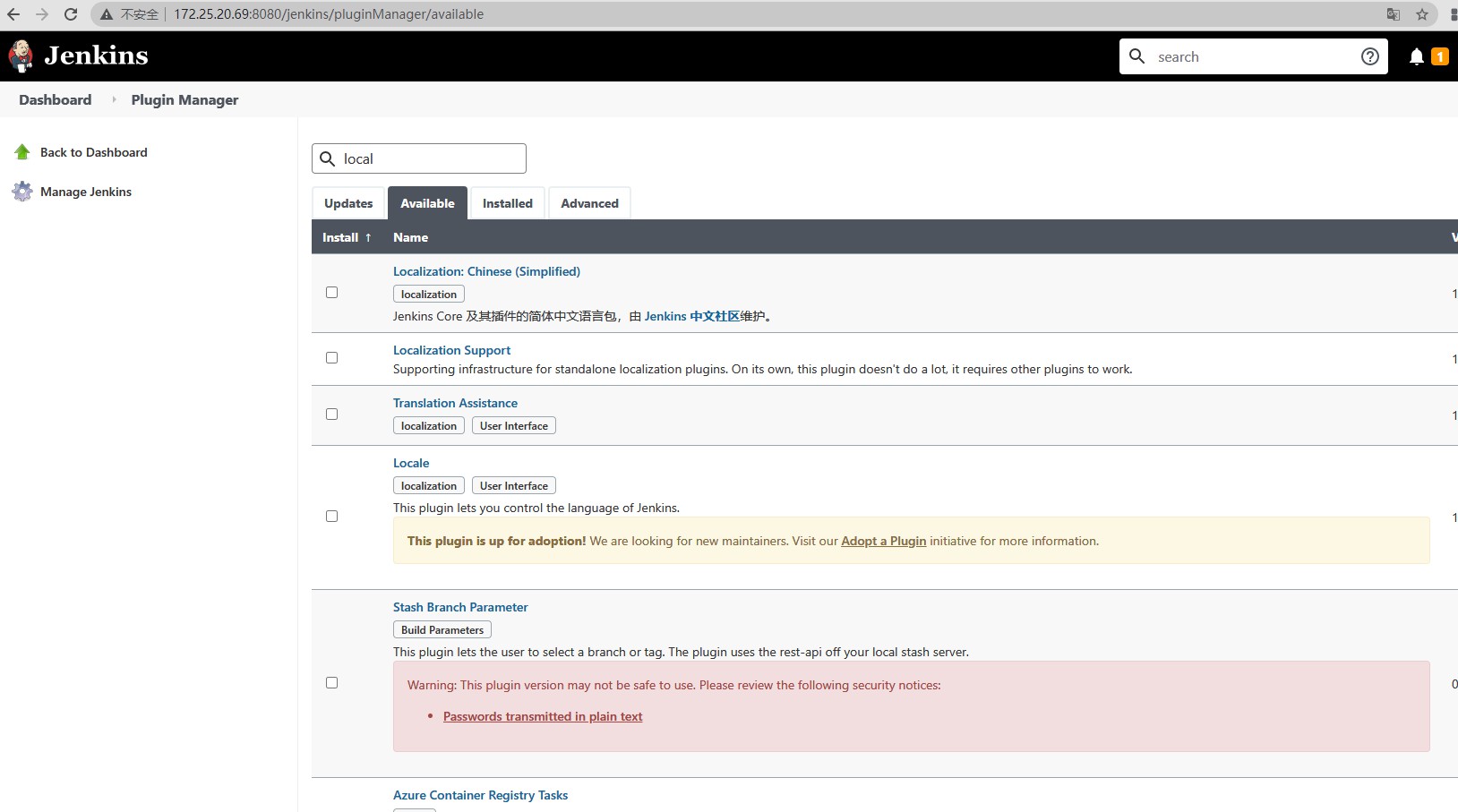The width and height of the screenshot is (1458, 812).
Task: Click the magnifier icon in the header search
Action: point(1137,56)
